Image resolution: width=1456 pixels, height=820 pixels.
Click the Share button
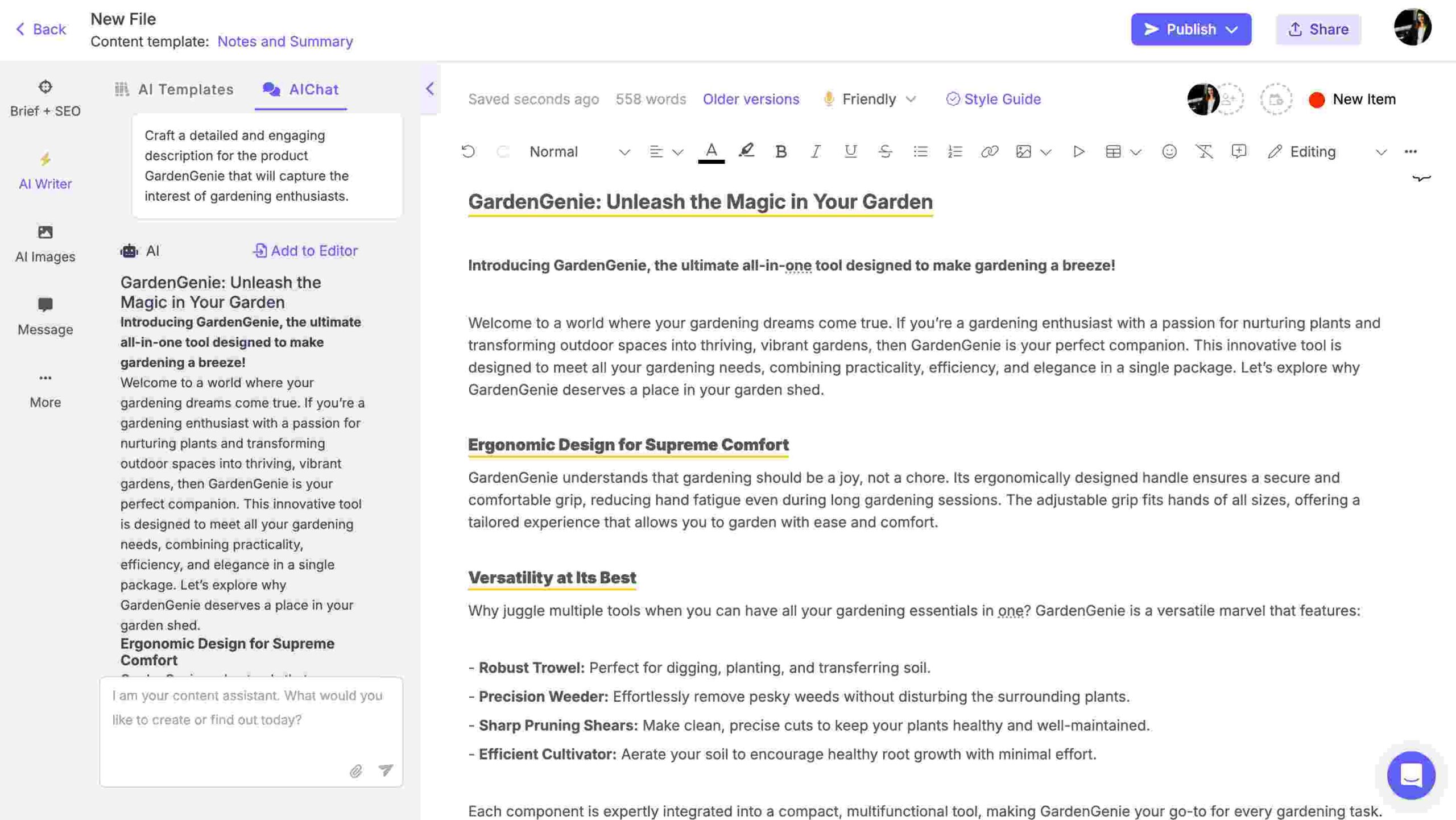coord(1318,29)
